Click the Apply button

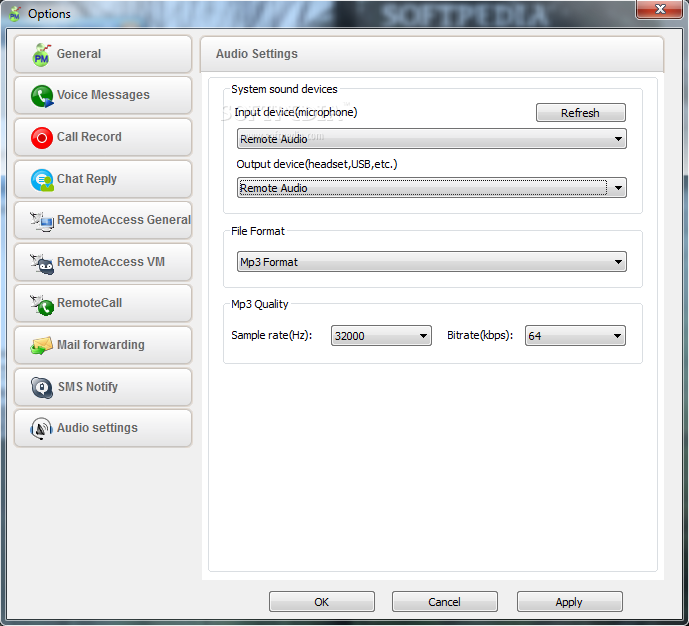tap(569, 601)
